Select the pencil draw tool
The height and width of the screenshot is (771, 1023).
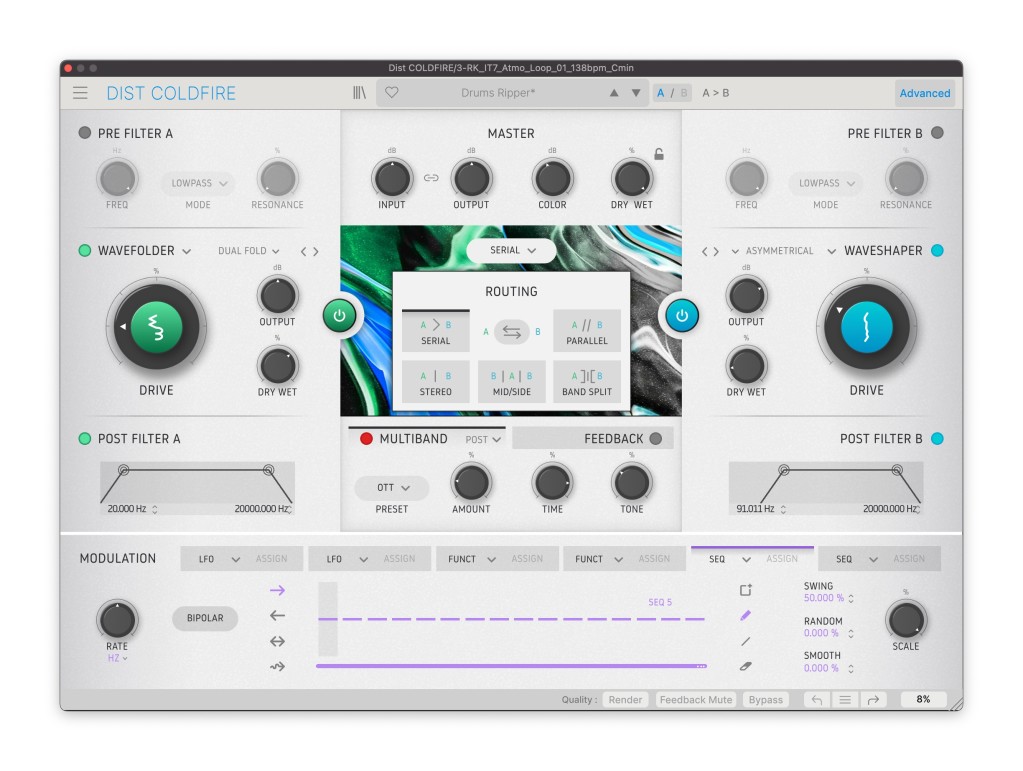click(745, 616)
